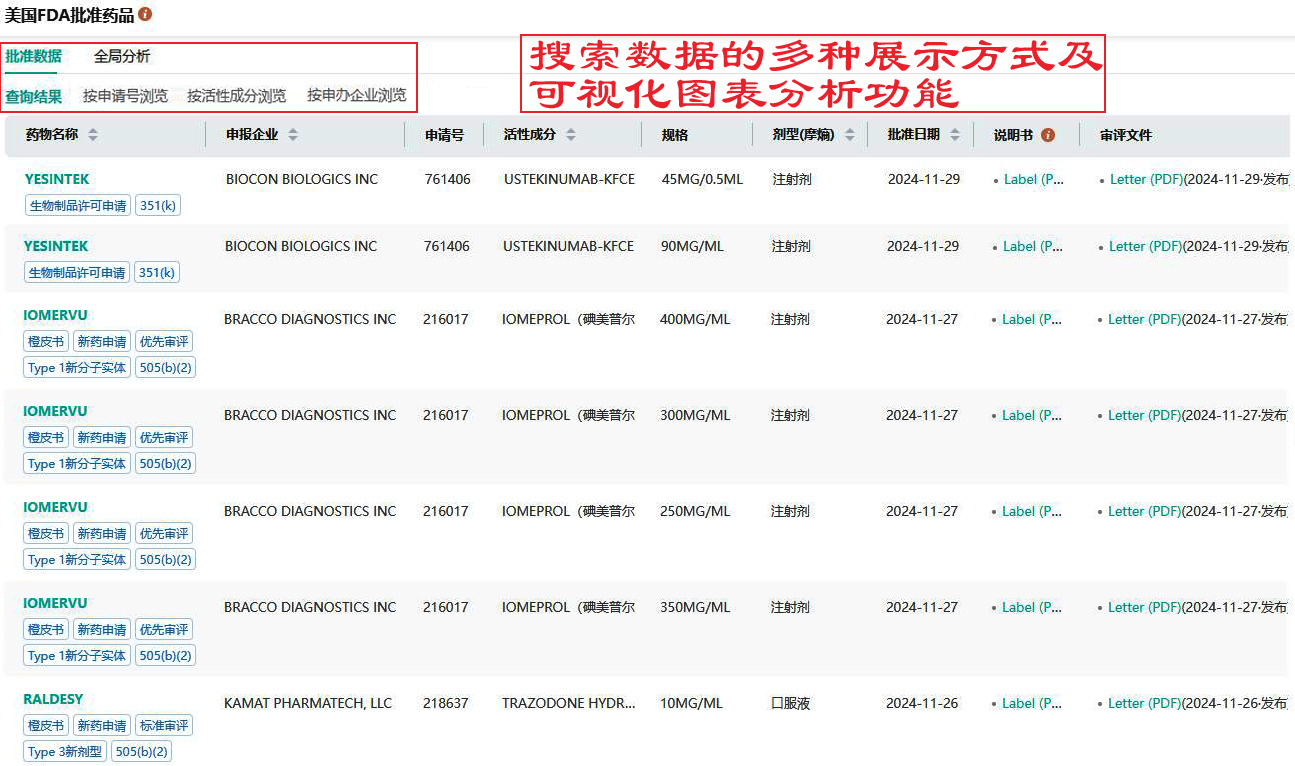
Task: Click the 口服液 dosage form cell
Action: tap(790, 703)
